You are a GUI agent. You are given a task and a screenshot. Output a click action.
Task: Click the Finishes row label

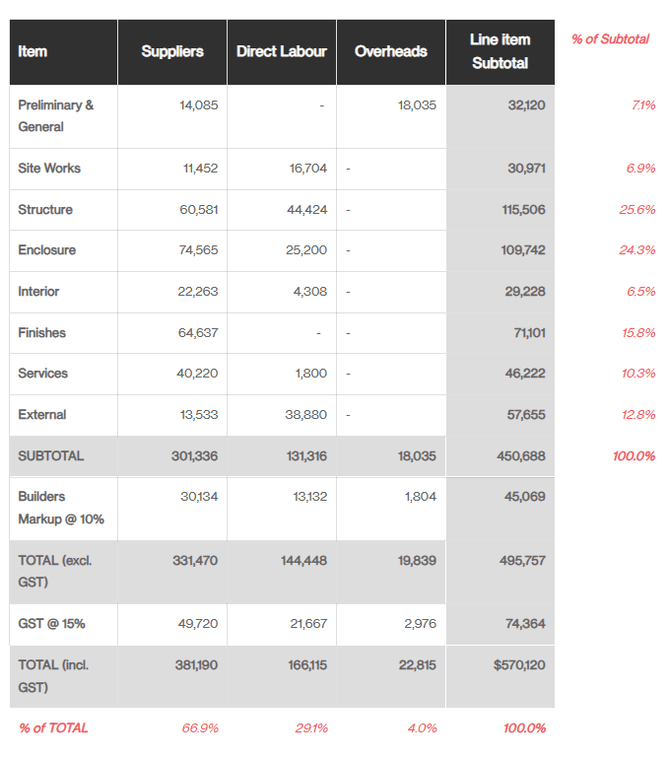click(x=41, y=332)
